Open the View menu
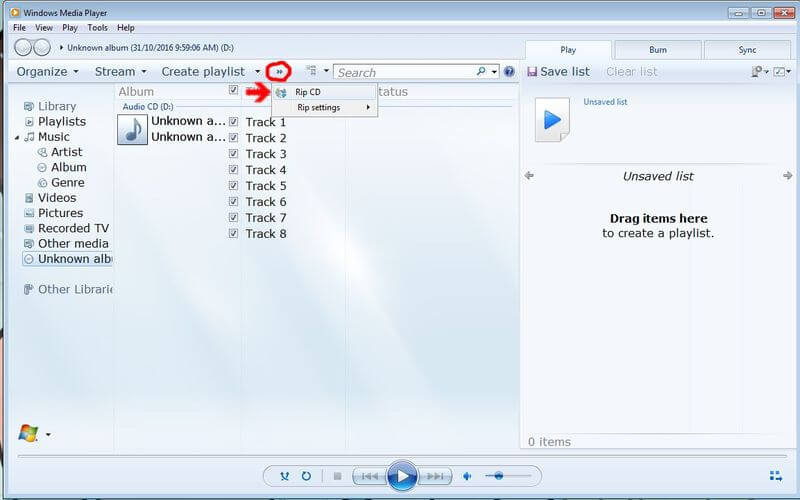The image size is (800, 500). [x=44, y=28]
